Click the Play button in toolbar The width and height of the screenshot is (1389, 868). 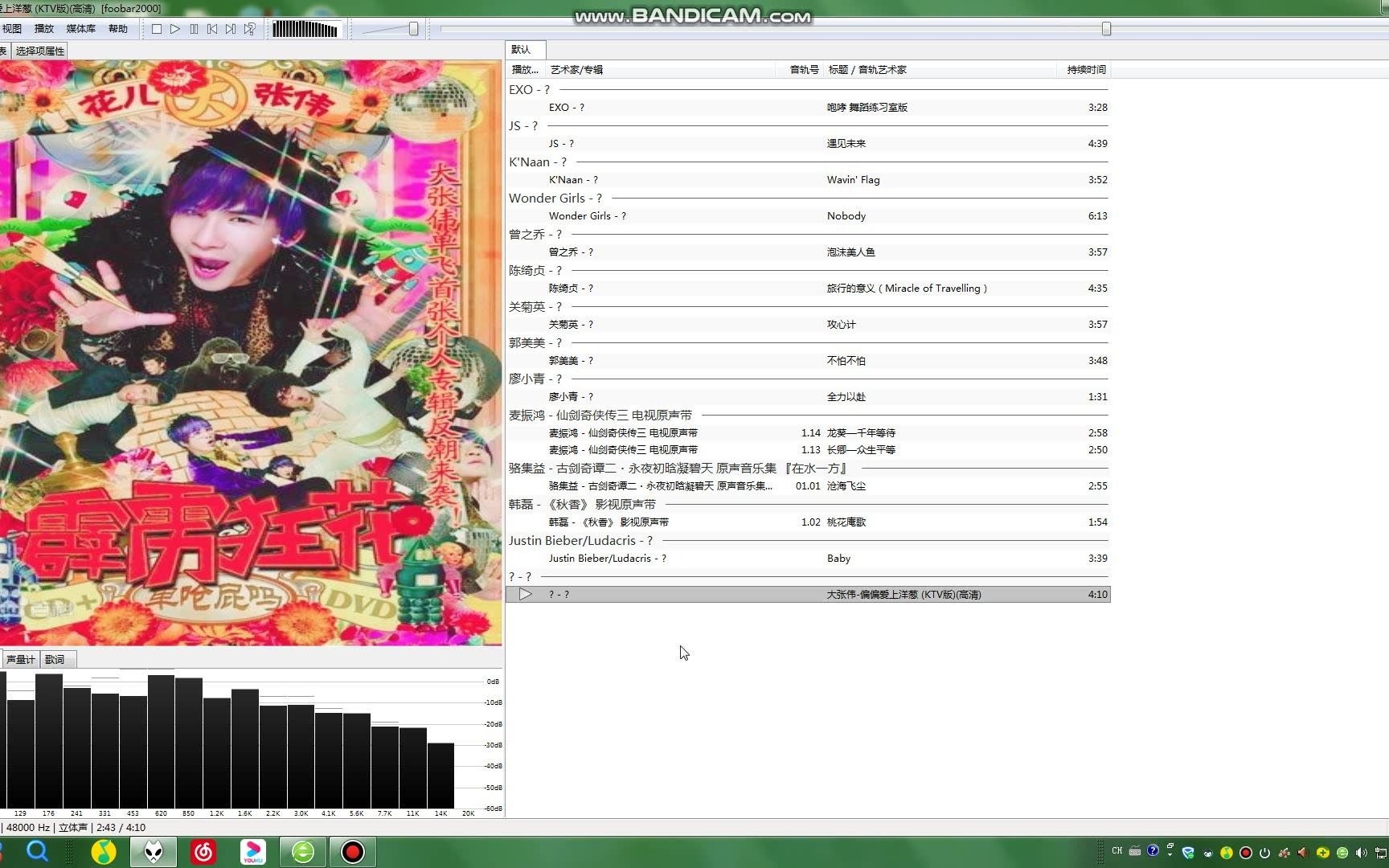(175, 29)
